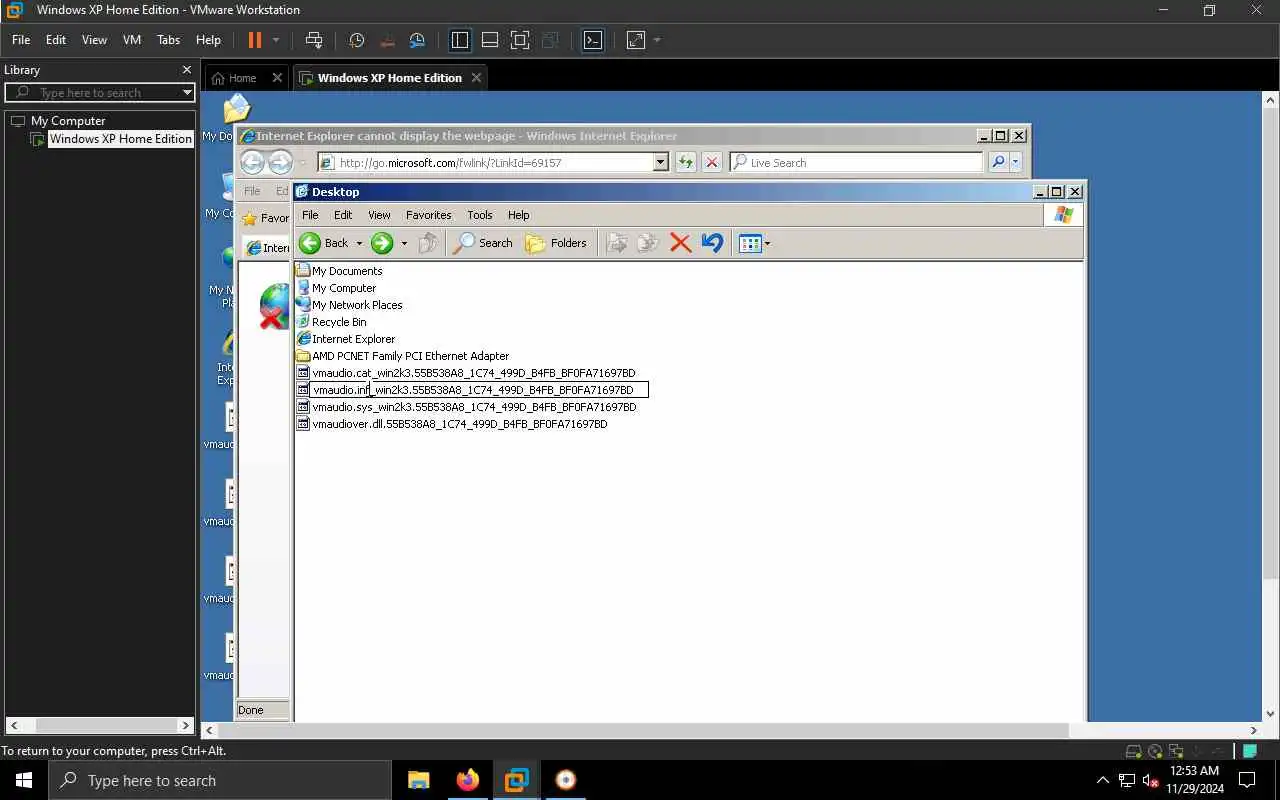
Task: Click the Move To icon in Desktop toolbar
Action: (x=618, y=243)
